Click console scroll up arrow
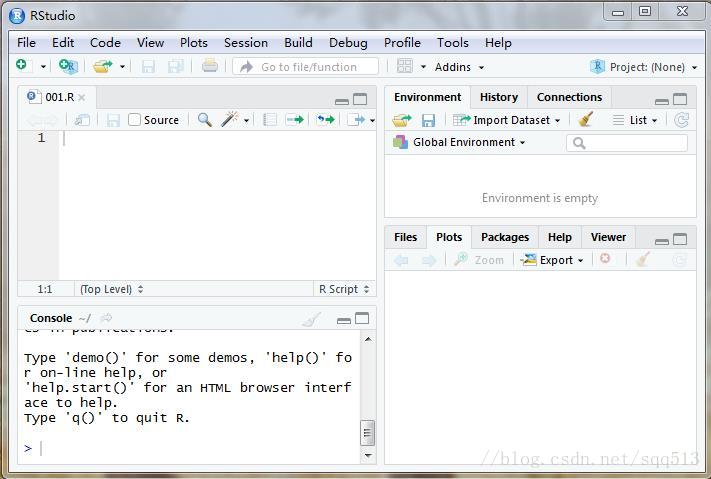This screenshot has height=479, width=711. pyautogui.click(x=368, y=339)
